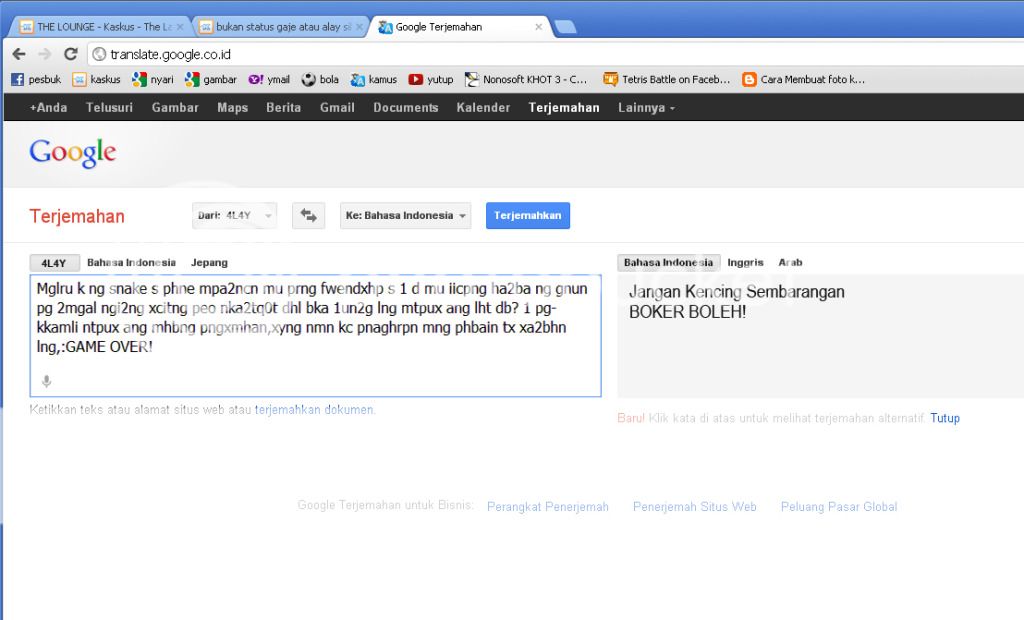Open the kaskus bookmark icon
The image size is (1024, 620).
click(79, 80)
